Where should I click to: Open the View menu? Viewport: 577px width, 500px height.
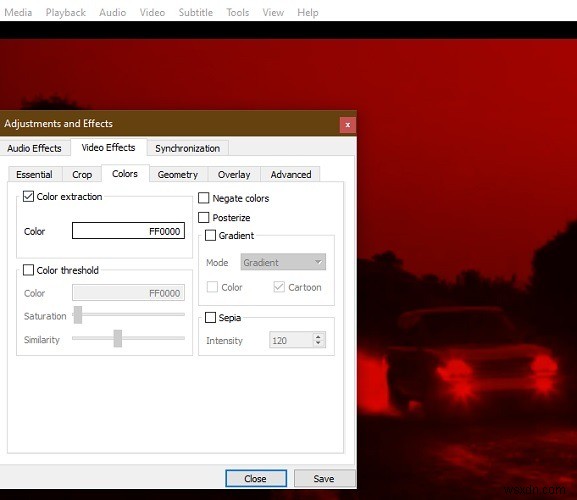(x=273, y=13)
